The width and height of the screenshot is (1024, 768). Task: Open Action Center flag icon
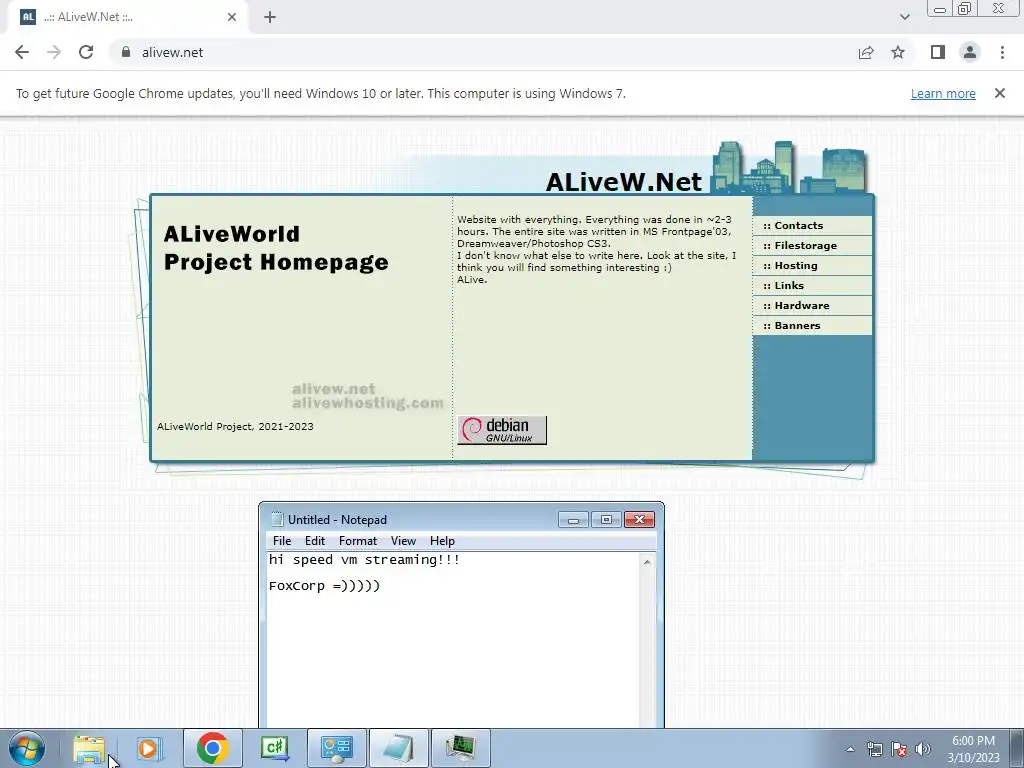(x=899, y=749)
